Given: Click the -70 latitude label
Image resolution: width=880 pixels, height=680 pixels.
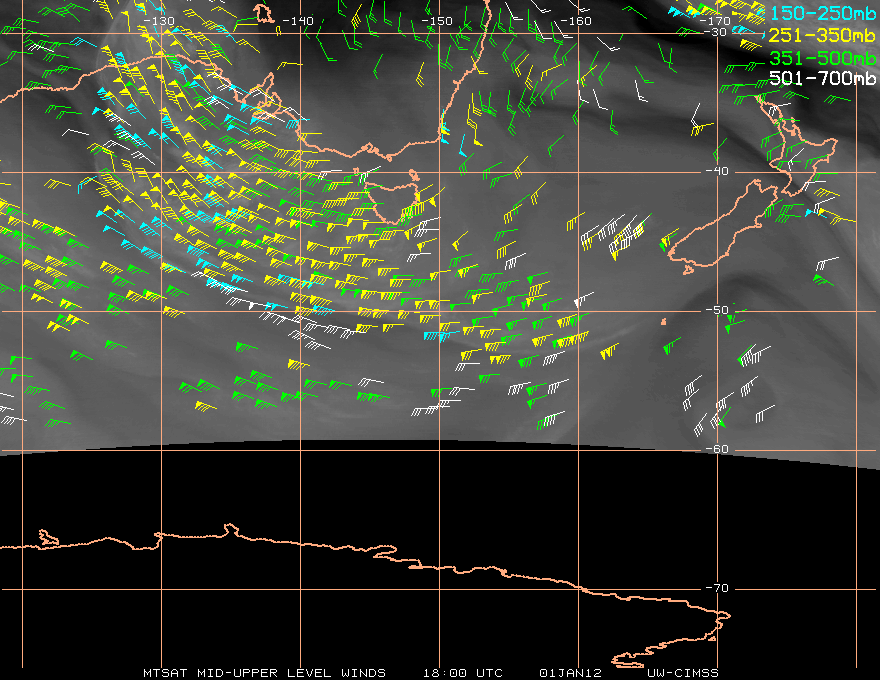Looking at the screenshot, I should coord(717,588).
